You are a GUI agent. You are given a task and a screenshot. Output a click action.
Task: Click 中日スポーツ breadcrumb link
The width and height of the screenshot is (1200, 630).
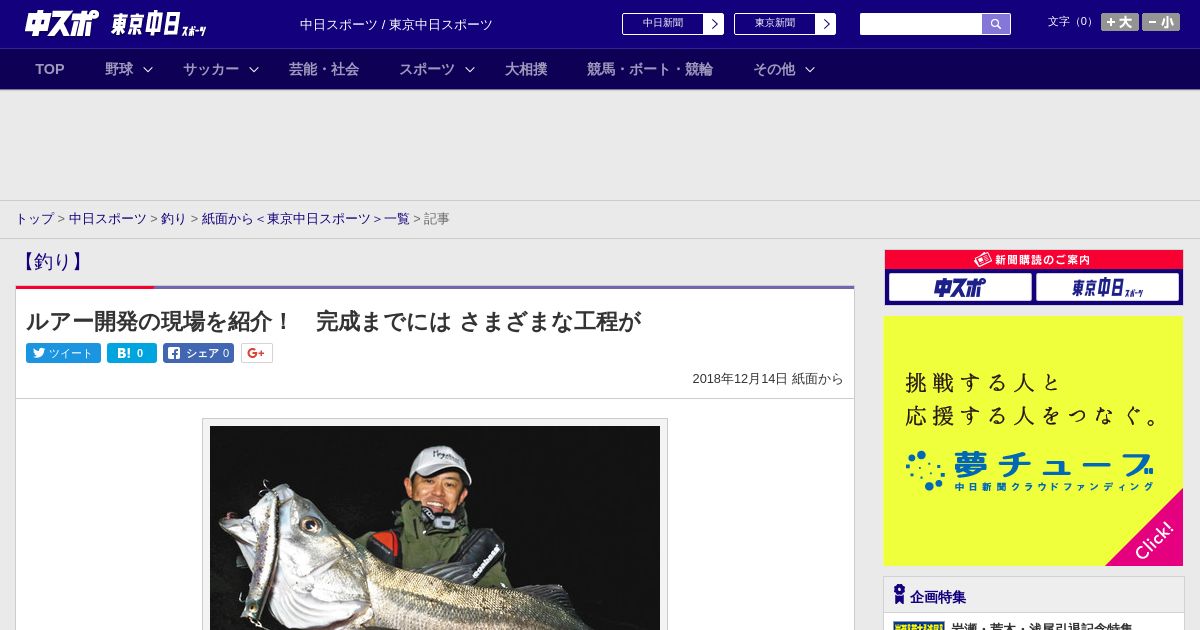pos(107,218)
